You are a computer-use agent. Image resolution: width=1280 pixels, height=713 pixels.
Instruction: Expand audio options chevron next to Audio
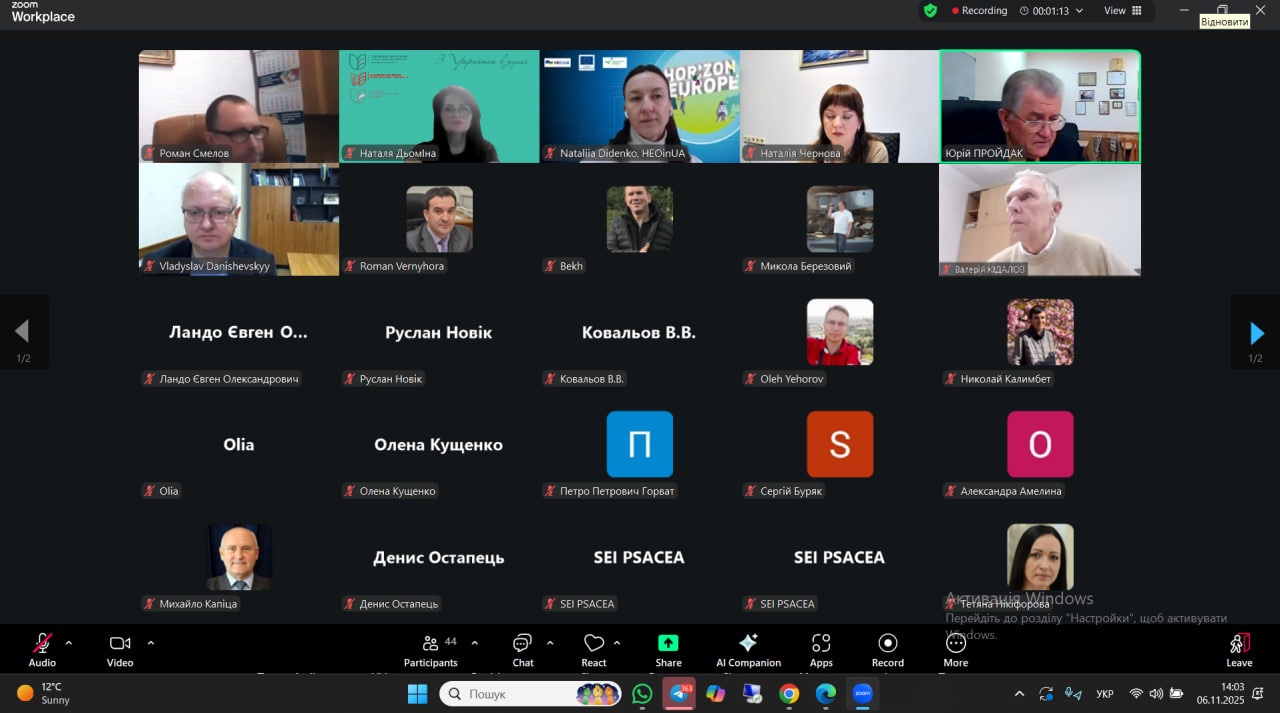click(69, 643)
